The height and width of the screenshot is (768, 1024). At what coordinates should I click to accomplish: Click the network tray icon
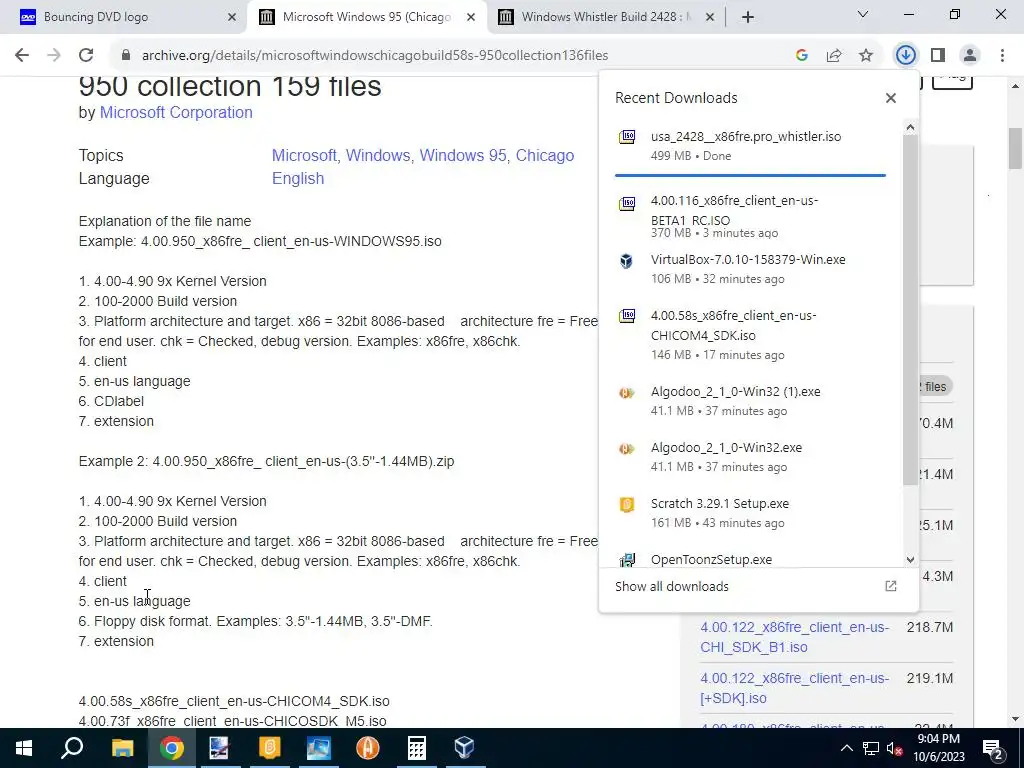click(871, 748)
